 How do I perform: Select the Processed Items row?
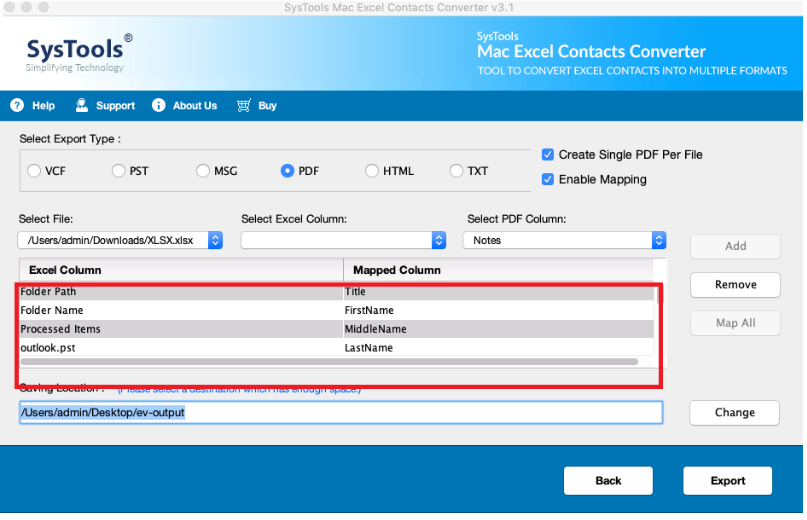tap(337, 330)
